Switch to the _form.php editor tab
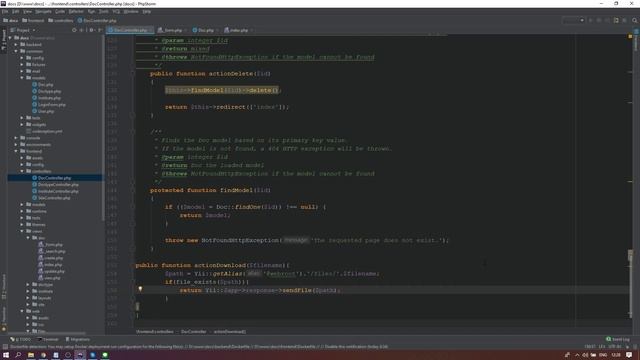 [172, 30]
